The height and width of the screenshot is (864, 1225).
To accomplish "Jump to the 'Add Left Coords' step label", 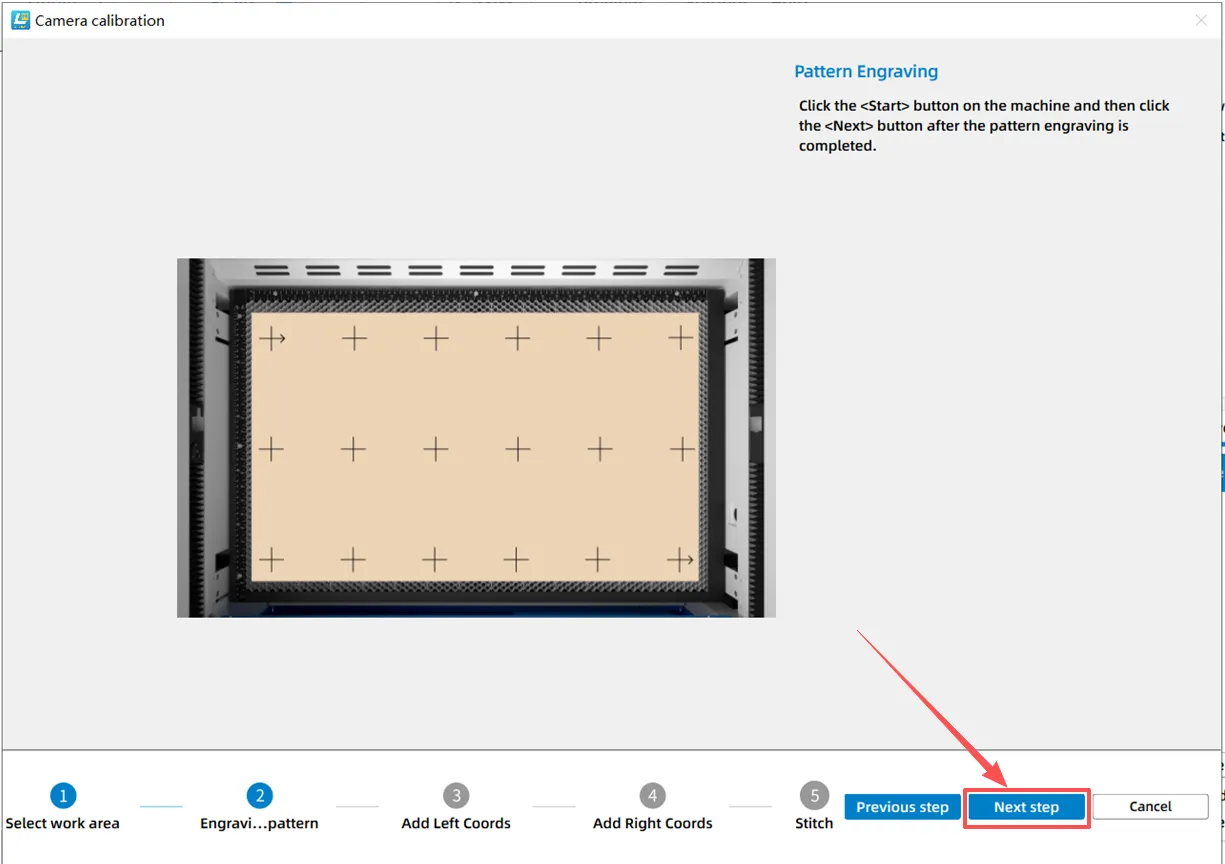I will click(x=456, y=824).
